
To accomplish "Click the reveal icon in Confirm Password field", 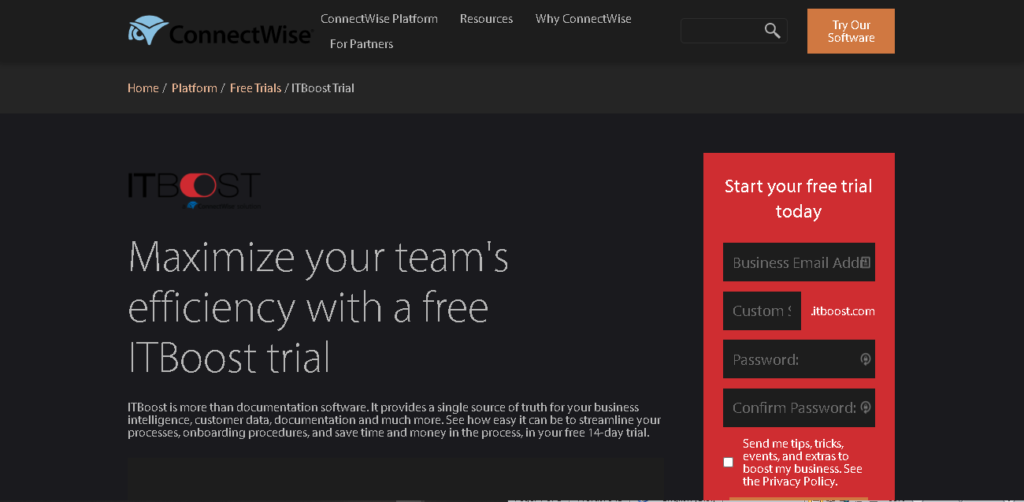I will [x=865, y=407].
